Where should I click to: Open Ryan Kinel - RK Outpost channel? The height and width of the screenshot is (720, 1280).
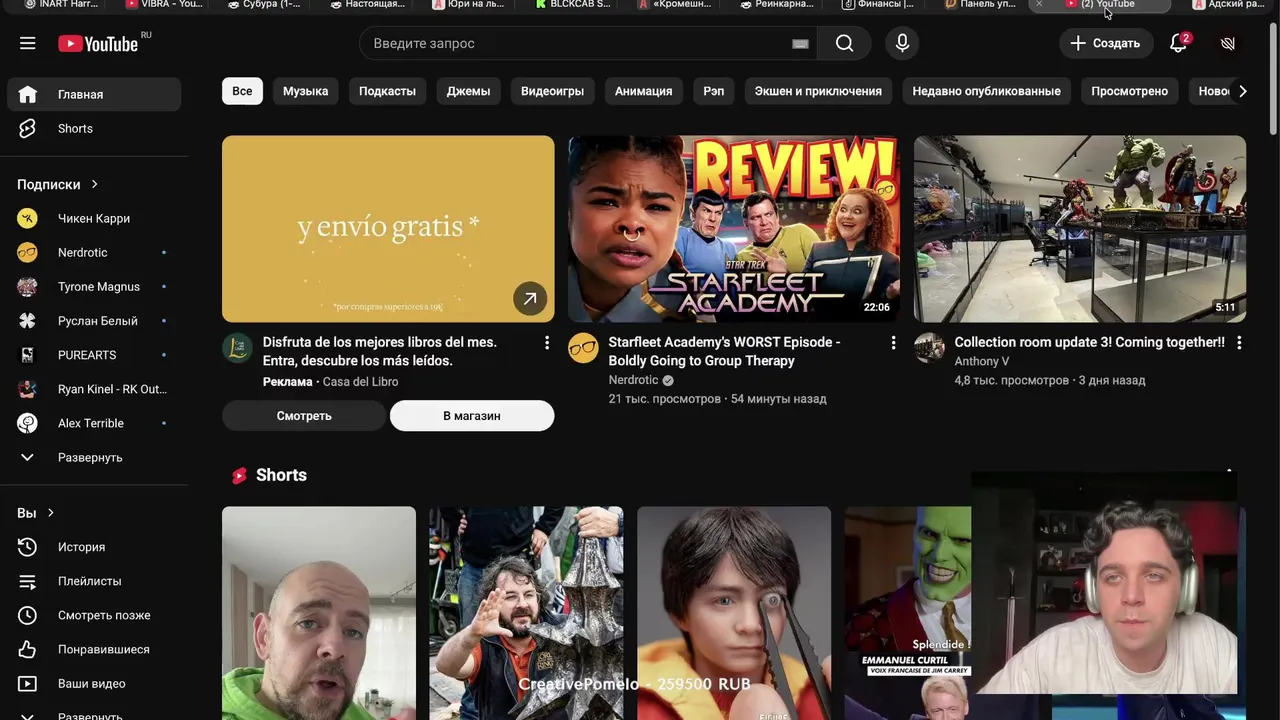pyautogui.click(x=94, y=389)
